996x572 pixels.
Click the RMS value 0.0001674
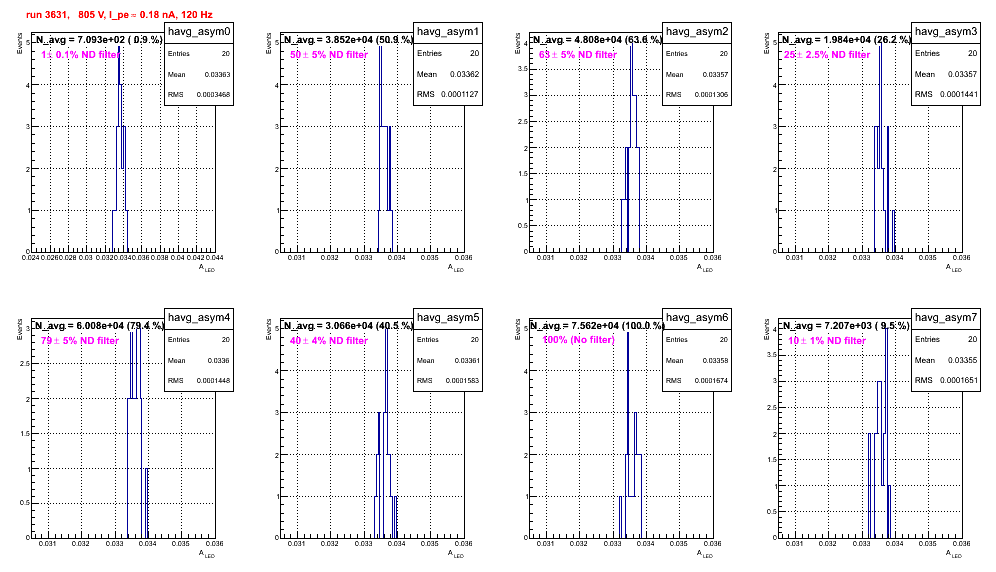711,381
